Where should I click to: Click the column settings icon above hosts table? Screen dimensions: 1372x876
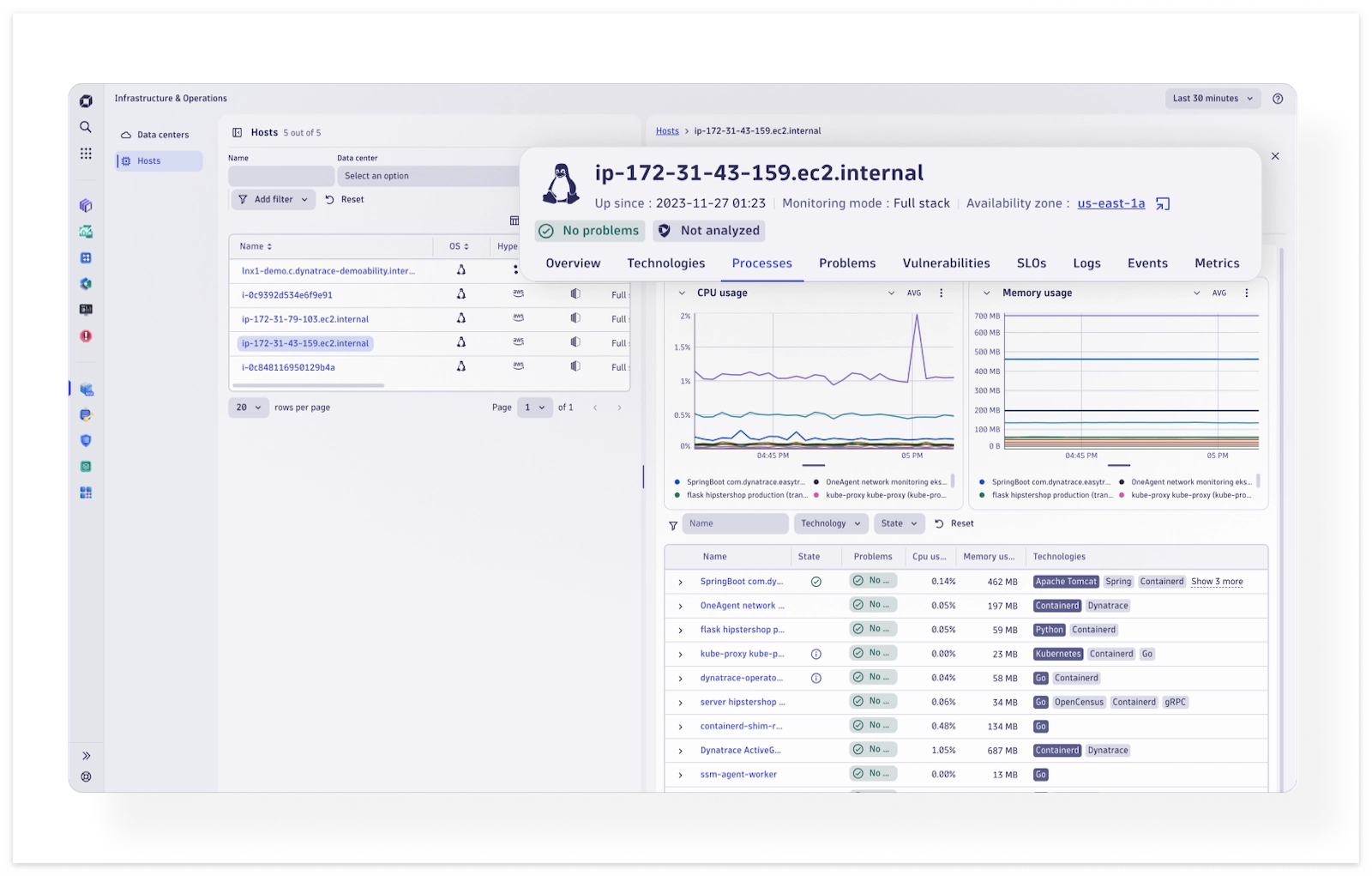coord(514,221)
